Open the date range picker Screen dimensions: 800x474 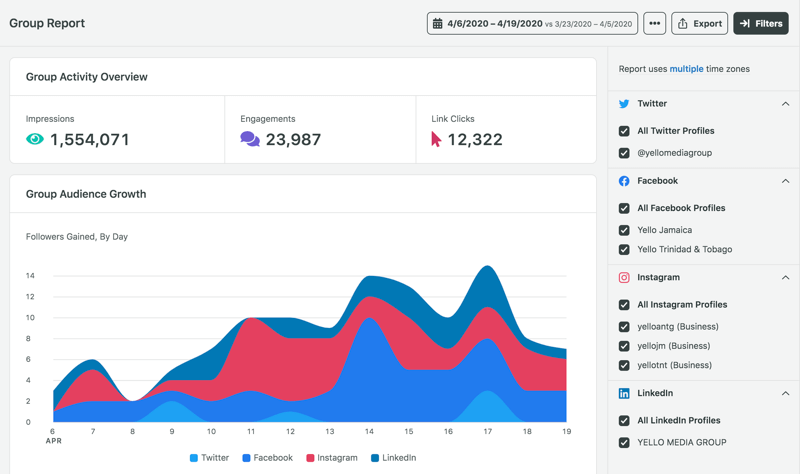(532, 23)
